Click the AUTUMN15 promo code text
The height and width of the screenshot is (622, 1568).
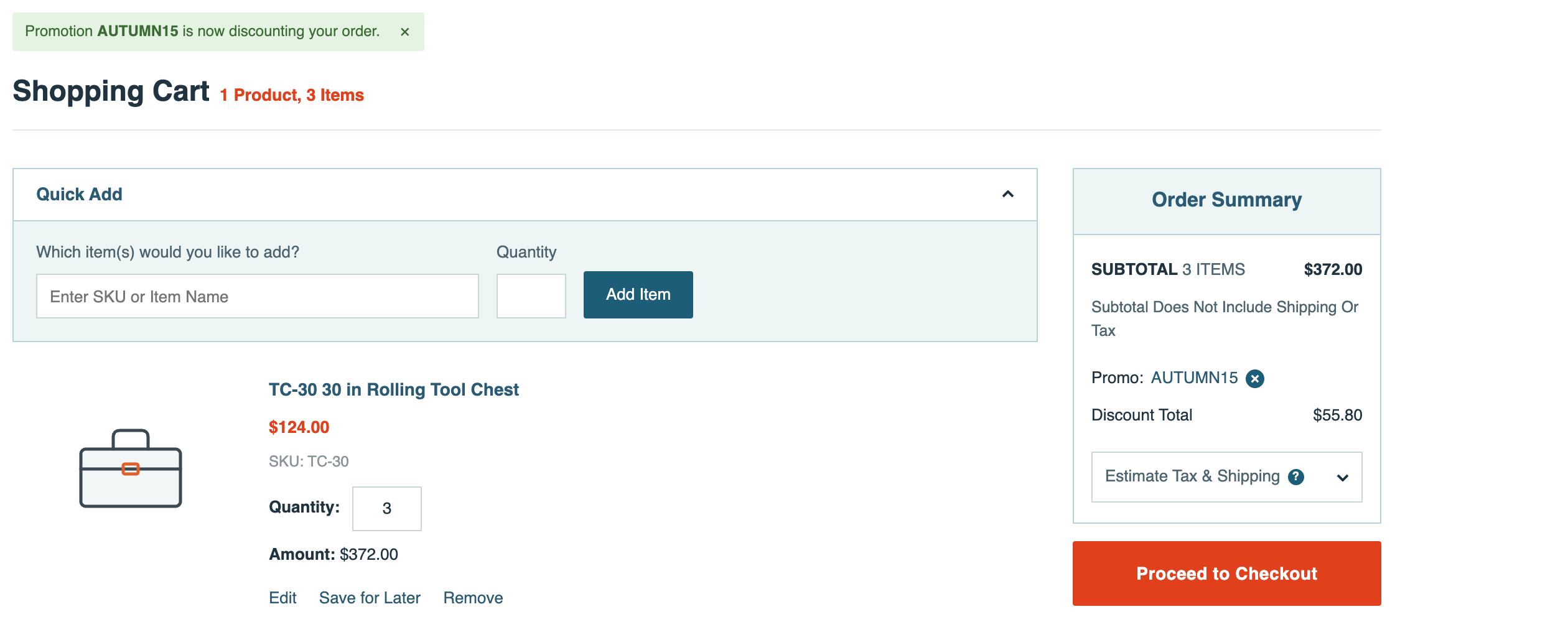click(1194, 378)
